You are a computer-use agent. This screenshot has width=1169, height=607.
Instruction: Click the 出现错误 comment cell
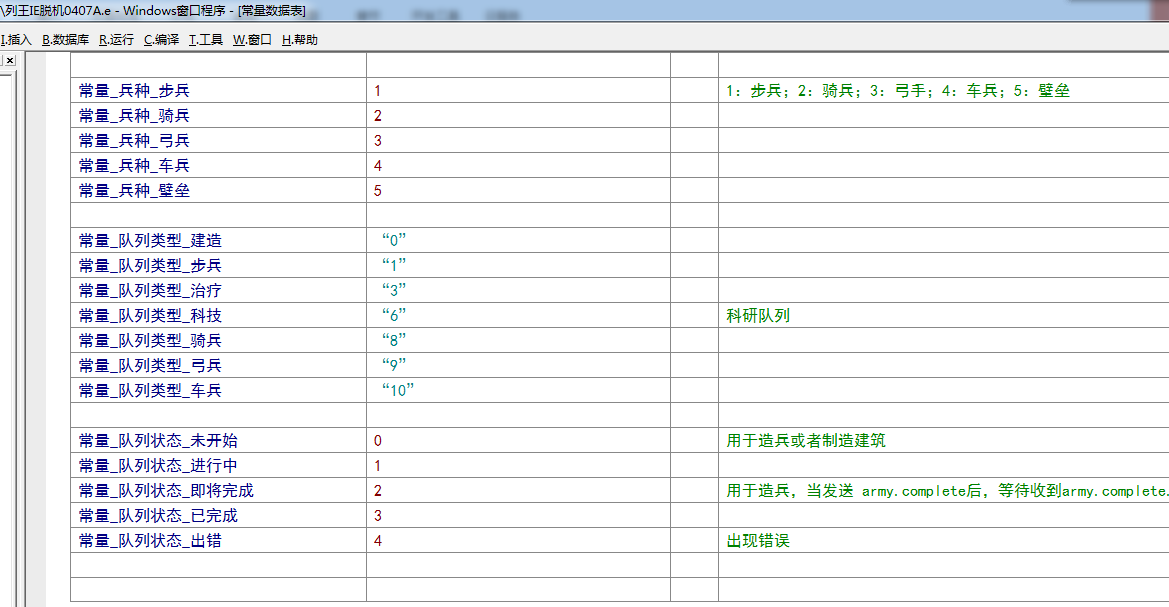click(x=758, y=541)
